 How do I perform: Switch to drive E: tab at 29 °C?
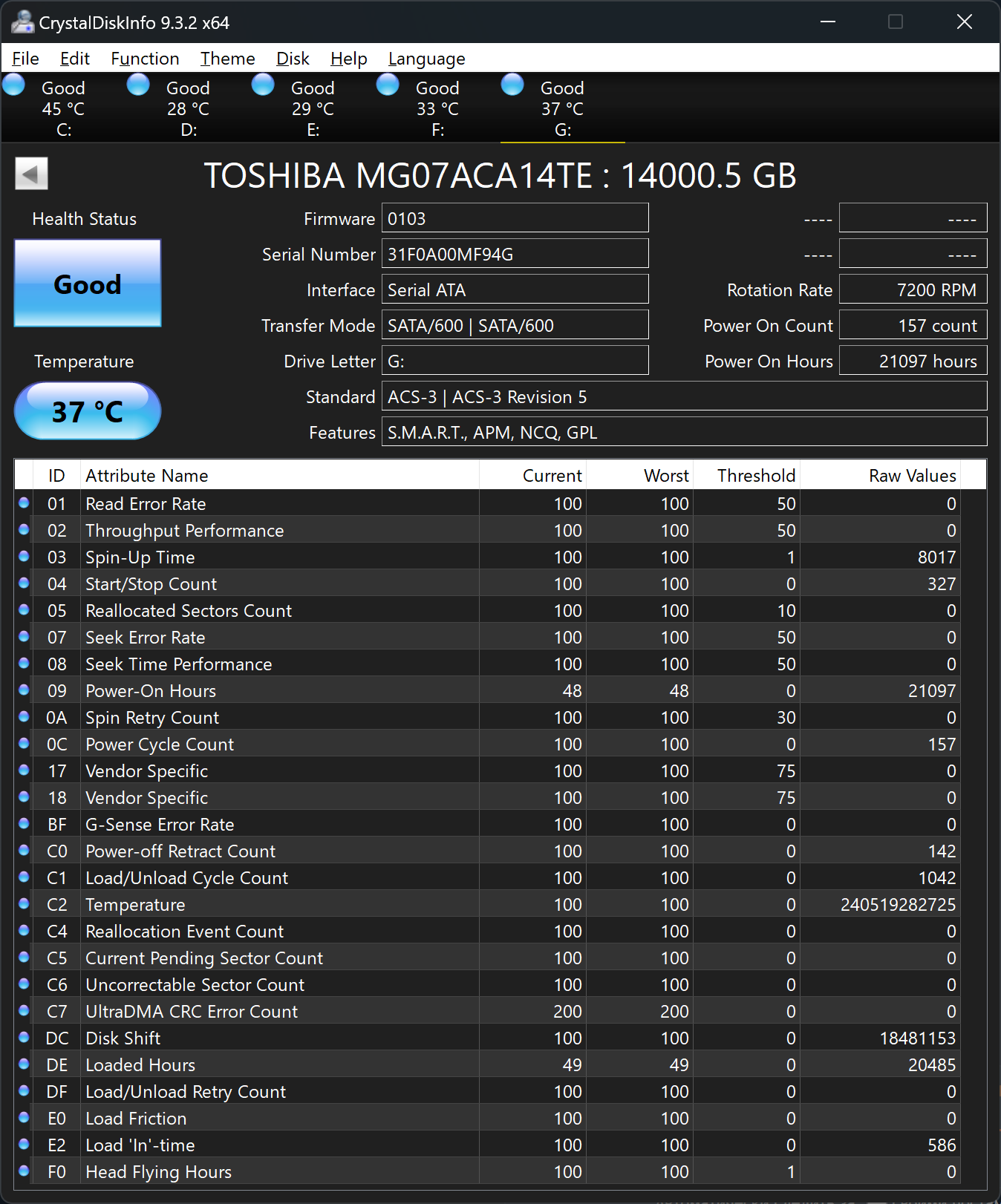click(x=313, y=108)
